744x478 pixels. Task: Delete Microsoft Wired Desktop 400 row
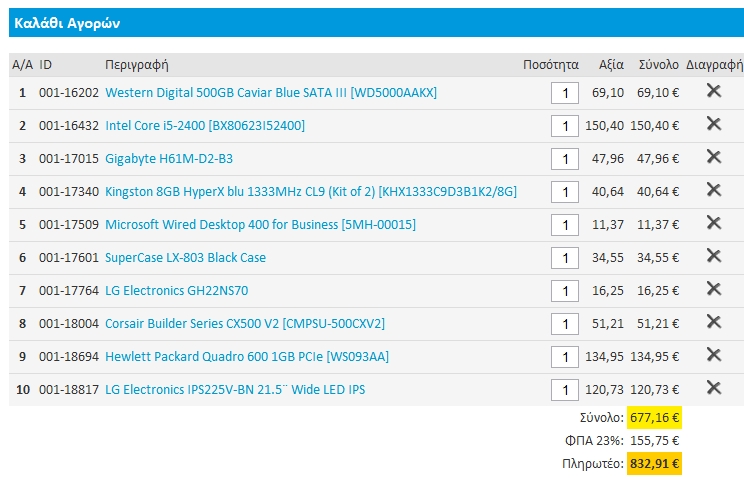pyautogui.click(x=714, y=223)
